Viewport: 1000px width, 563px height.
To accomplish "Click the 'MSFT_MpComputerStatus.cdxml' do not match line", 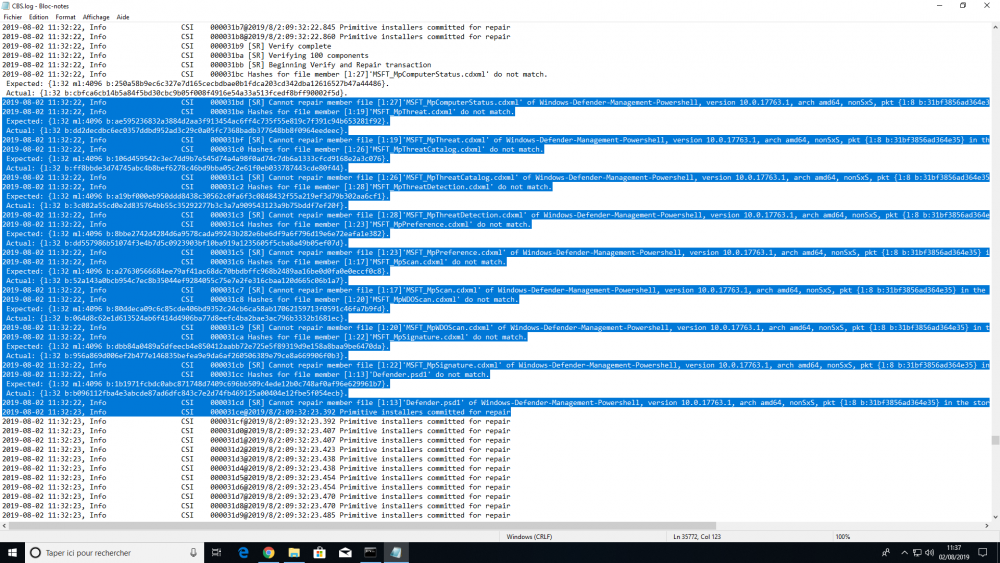I will (x=274, y=74).
